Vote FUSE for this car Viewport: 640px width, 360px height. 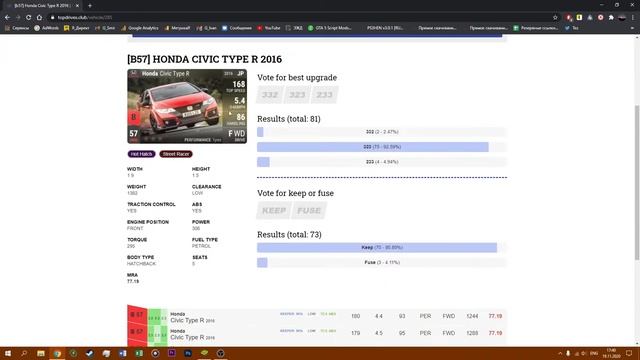309,211
